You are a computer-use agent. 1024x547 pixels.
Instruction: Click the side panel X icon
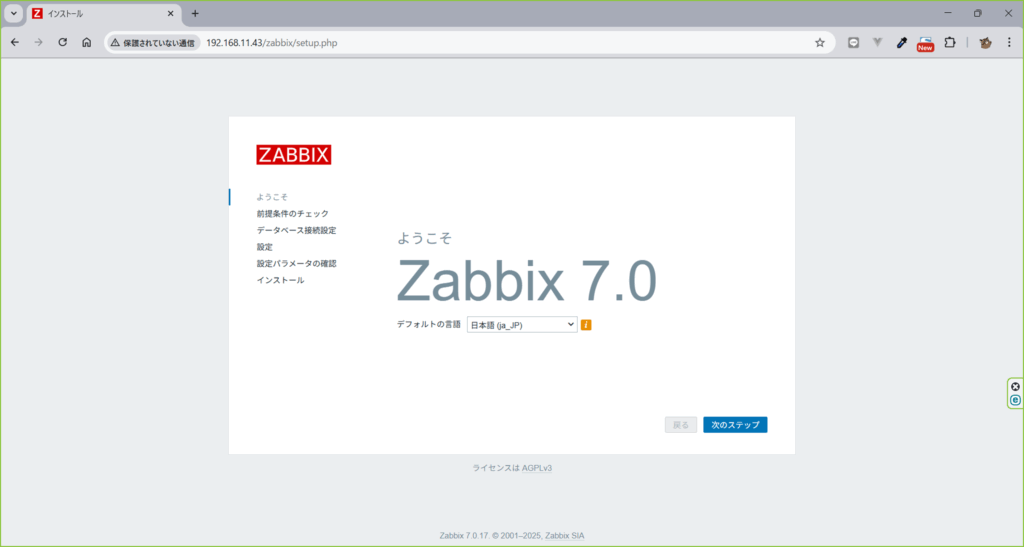click(1016, 386)
